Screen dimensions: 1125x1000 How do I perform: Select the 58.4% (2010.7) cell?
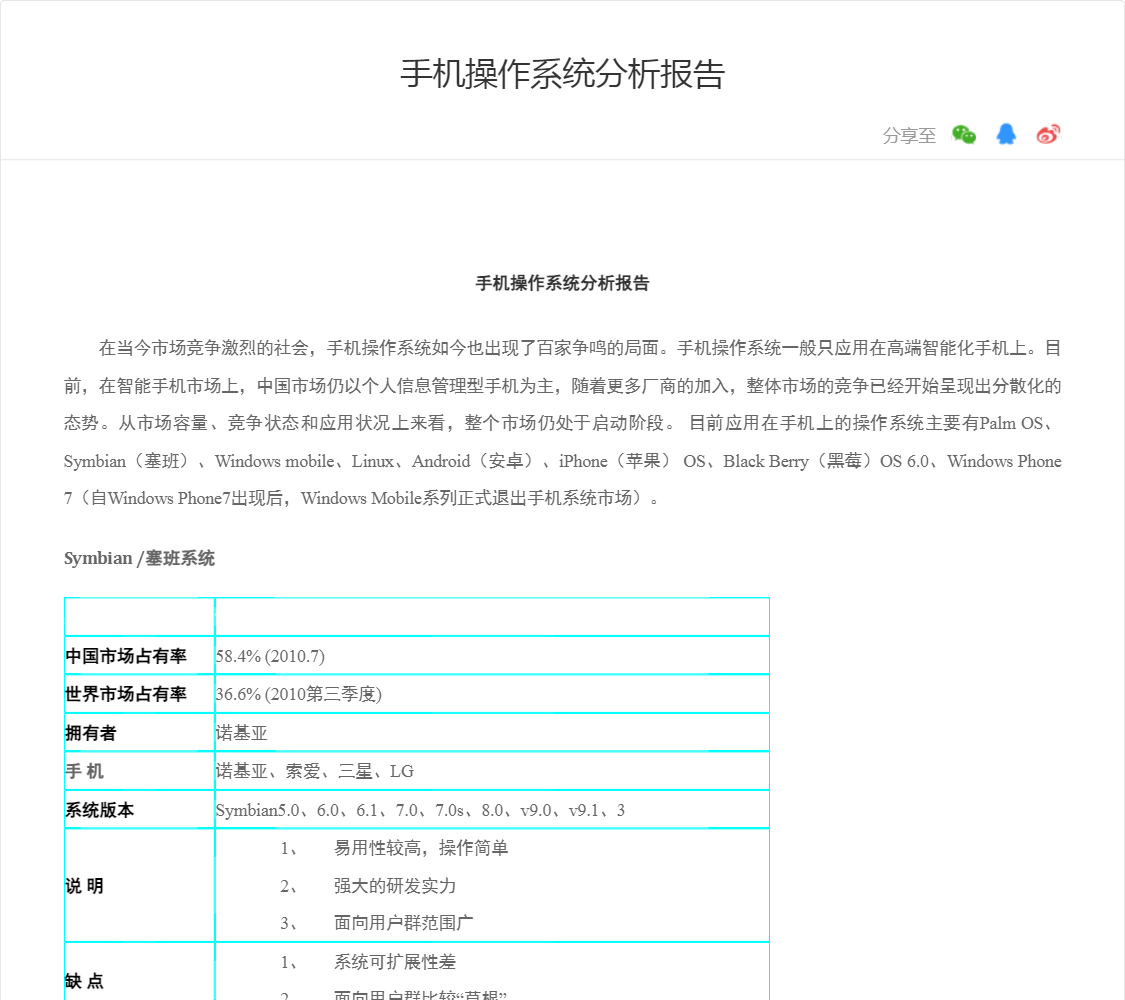coord(492,656)
